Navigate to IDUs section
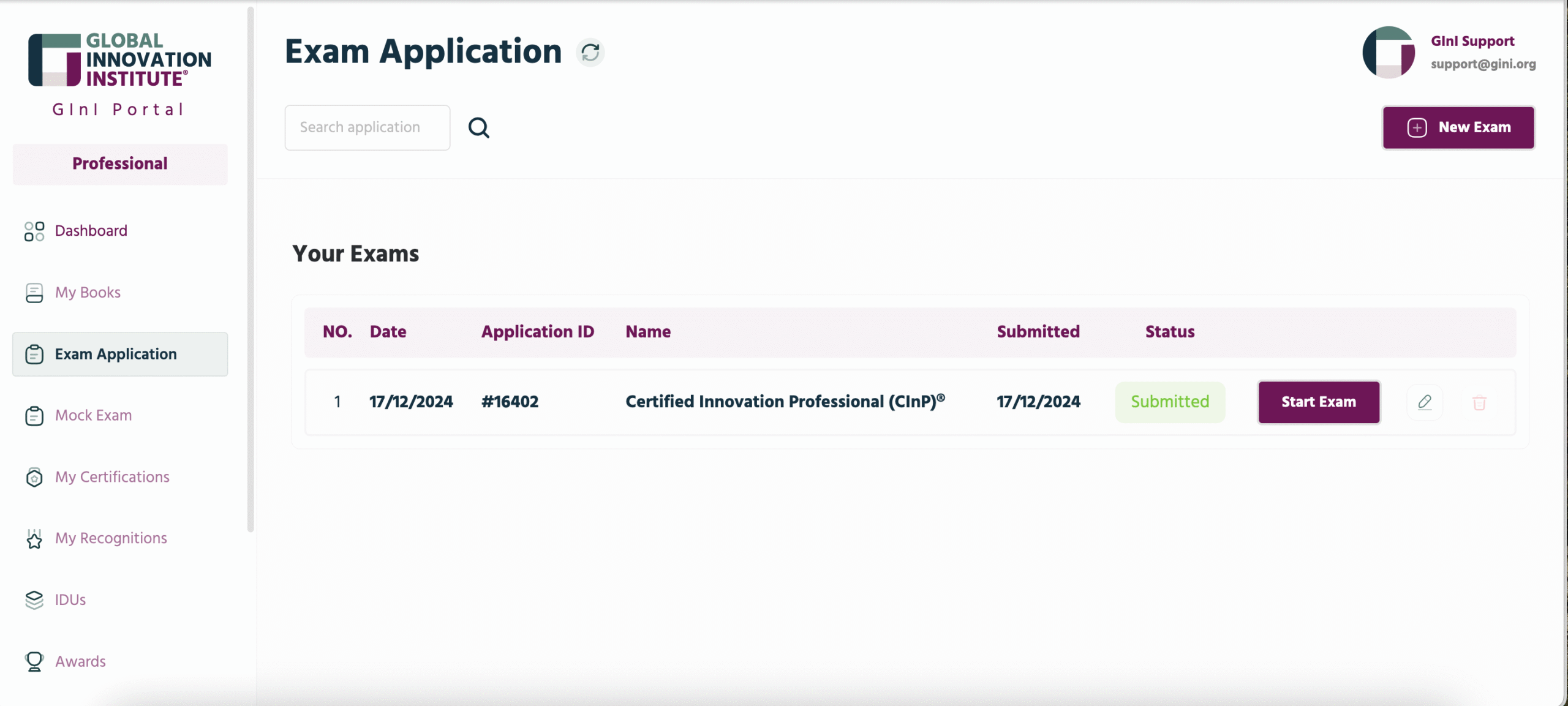Screen dimensions: 1568x706 pyautogui.click(x=119, y=600)
